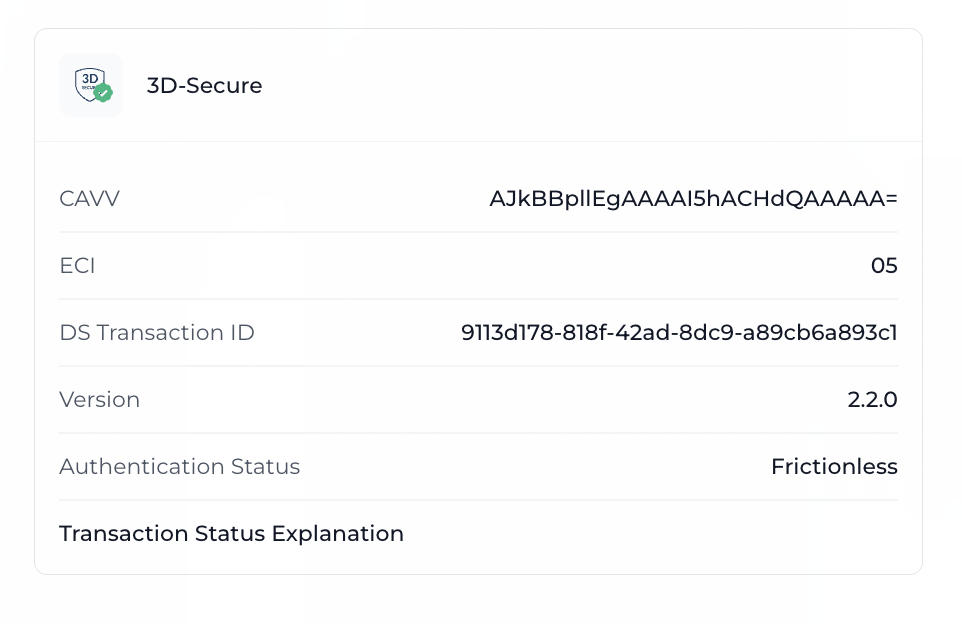This screenshot has width=962, height=624.
Task: Click the divider below the CAVV row
Action: click(479, 232)
